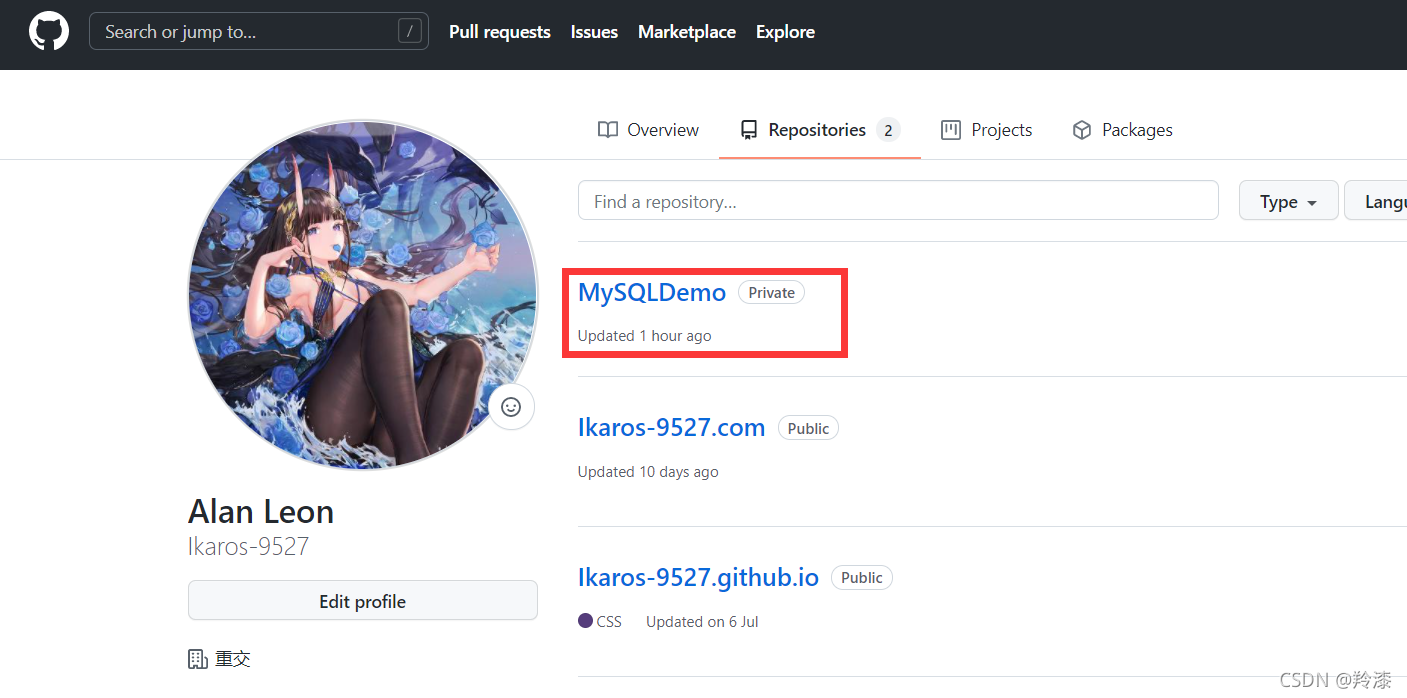Click 'Updated 10 days ago' text

(x=648, y=472)
